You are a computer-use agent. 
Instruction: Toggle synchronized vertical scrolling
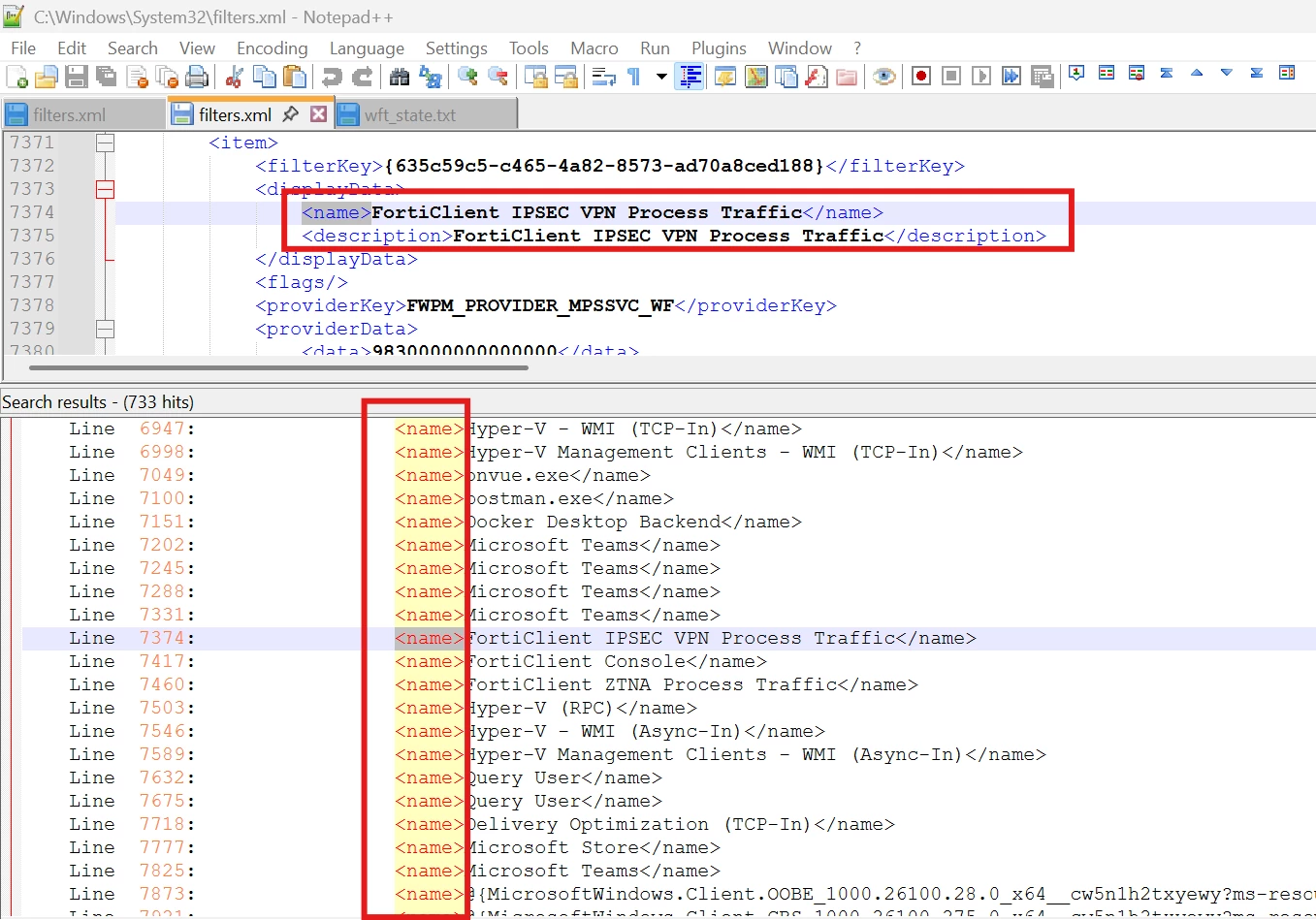coord(535,77)
